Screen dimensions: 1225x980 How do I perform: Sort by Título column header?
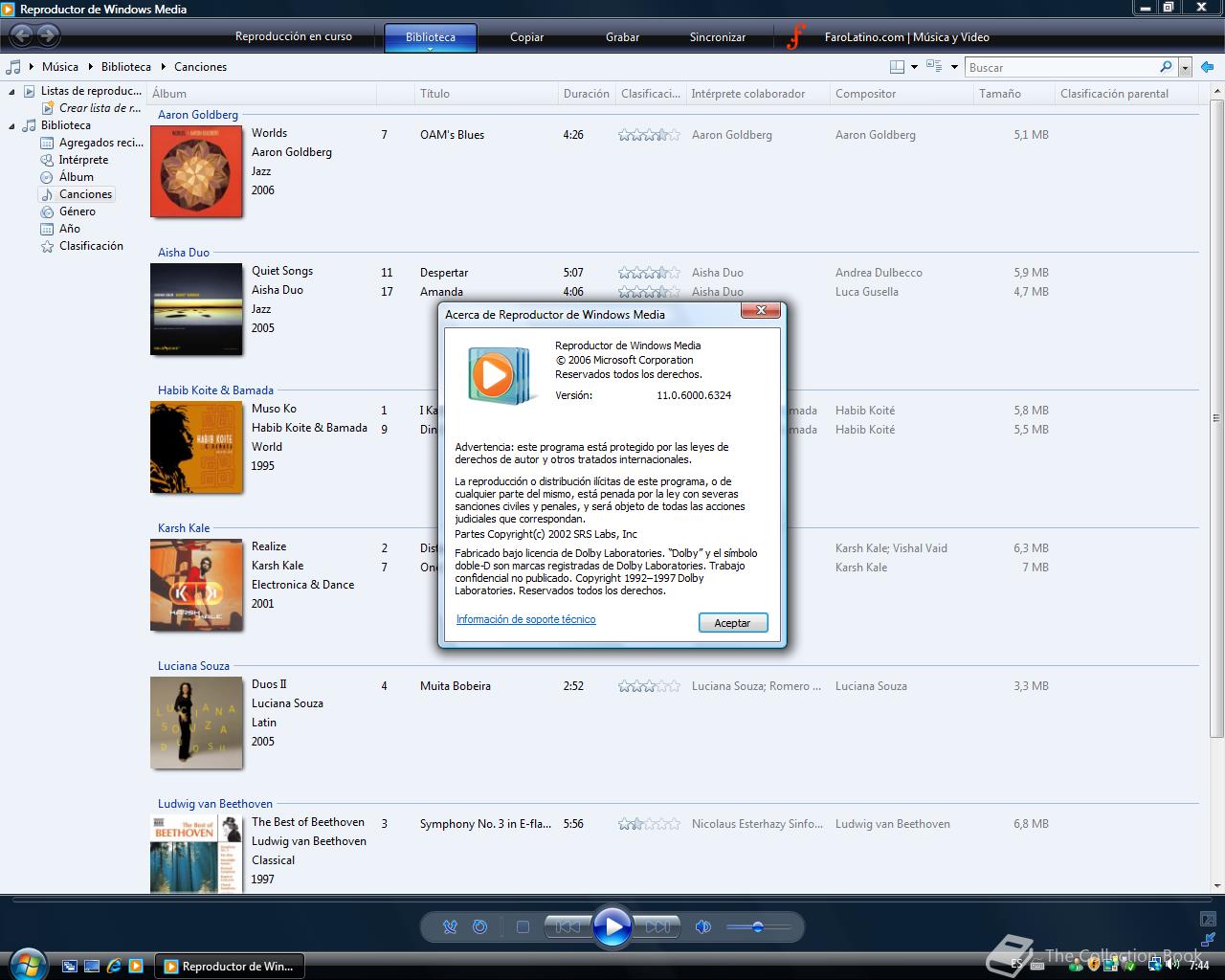(485, 94)
